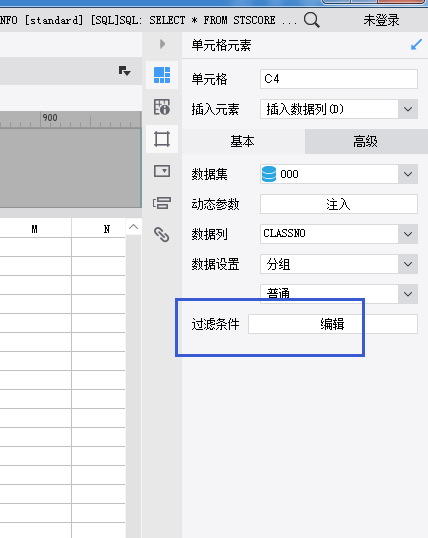This screenshot has height=538, width=428.
Task: Open the conditional attributes icon
Action: [162, 203]
